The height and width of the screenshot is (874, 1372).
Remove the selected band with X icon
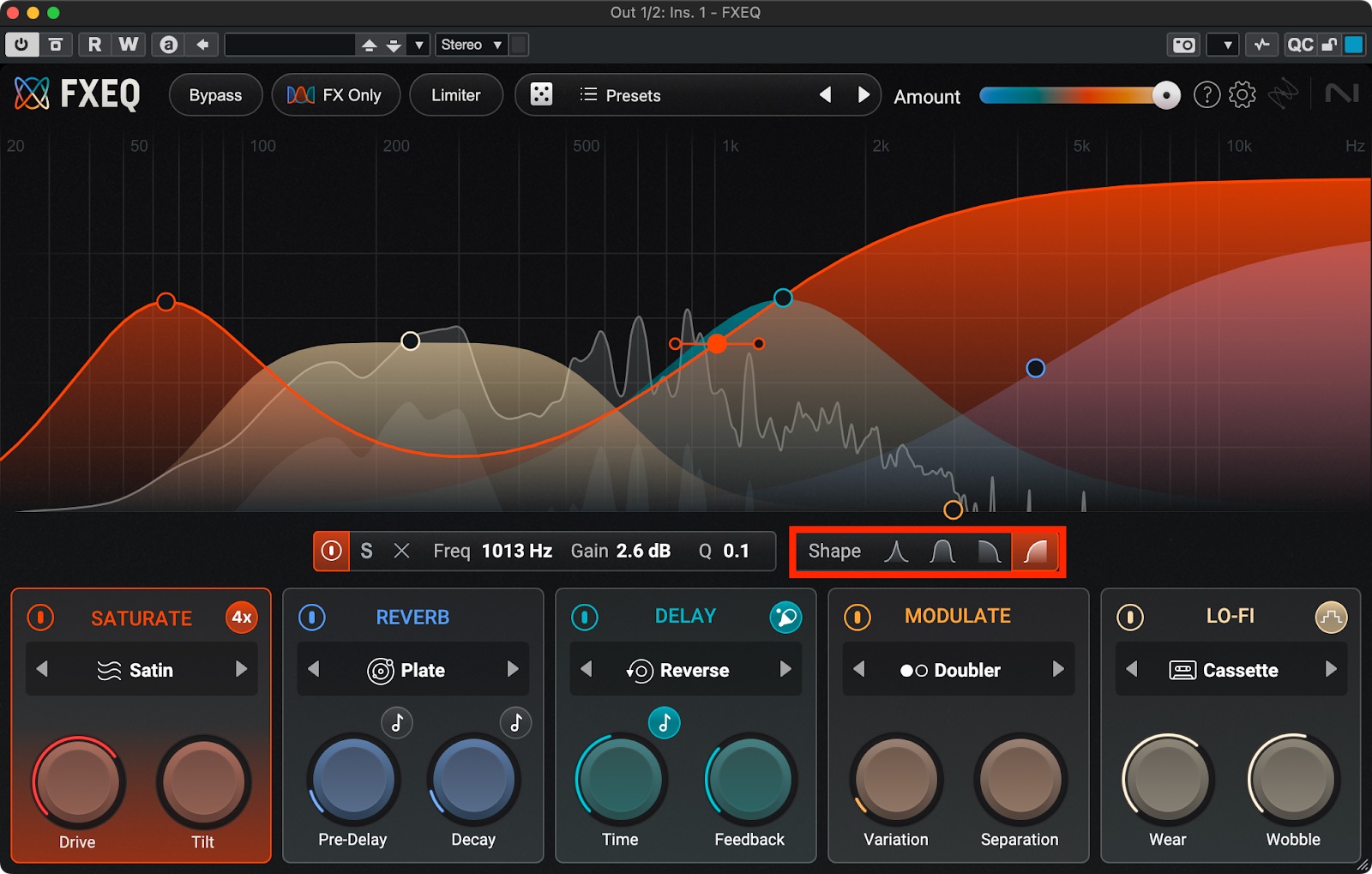(401, 551)
